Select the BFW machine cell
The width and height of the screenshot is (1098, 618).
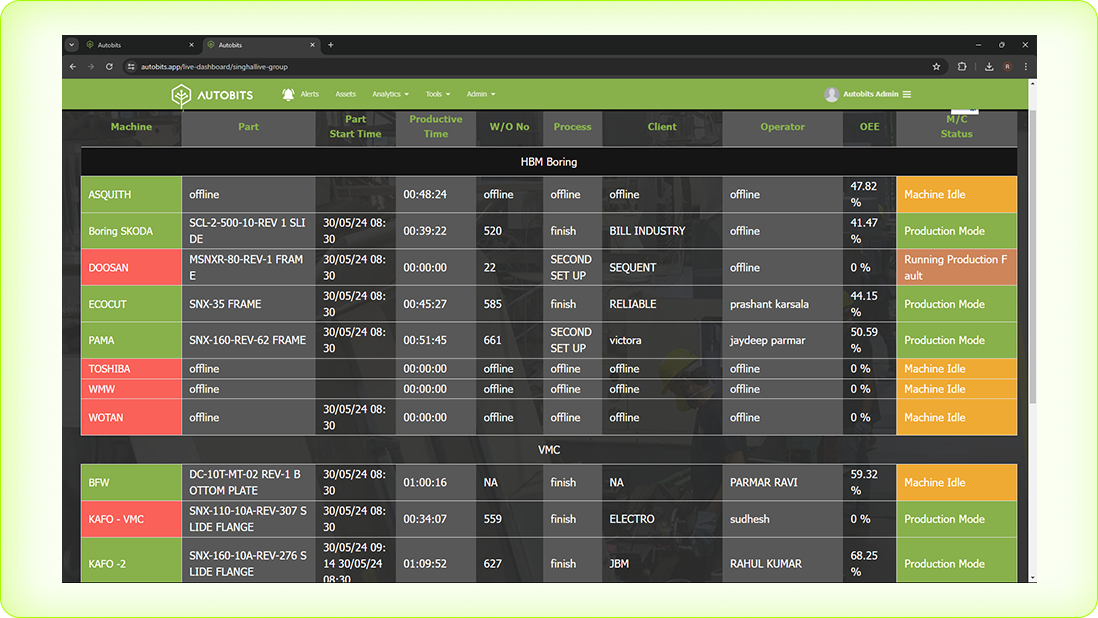coord(131,482)
